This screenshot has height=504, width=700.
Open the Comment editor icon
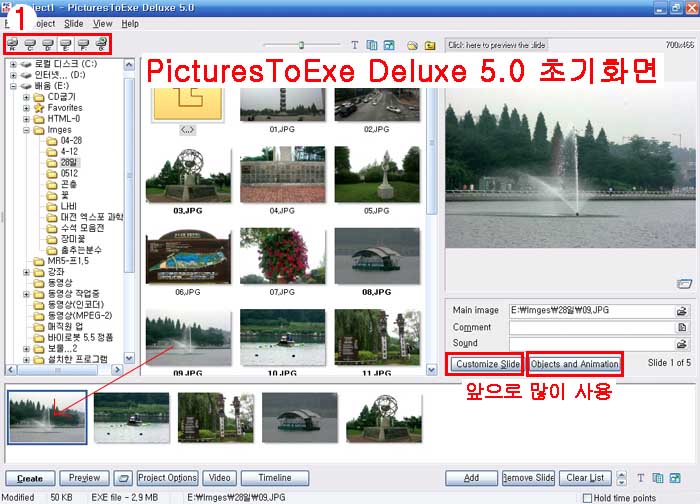682,327
